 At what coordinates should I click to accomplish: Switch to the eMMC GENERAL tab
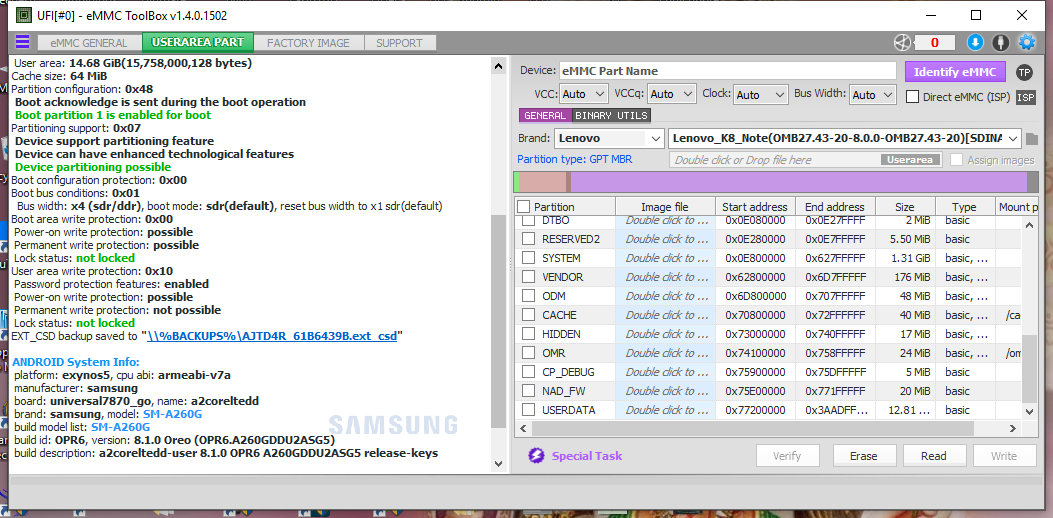89,43
